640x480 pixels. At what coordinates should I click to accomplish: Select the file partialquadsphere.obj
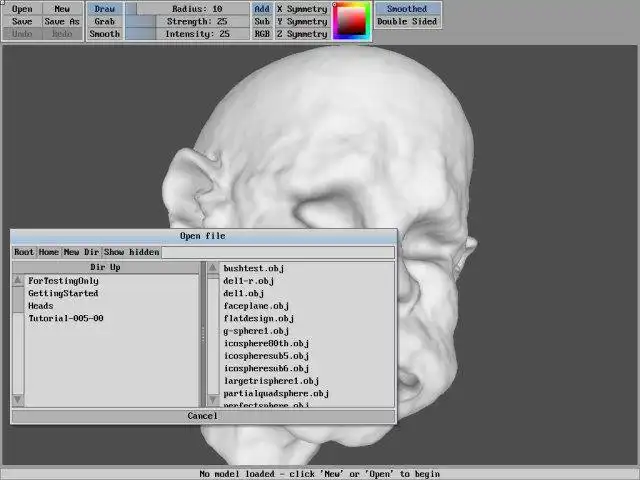[276, 393]
